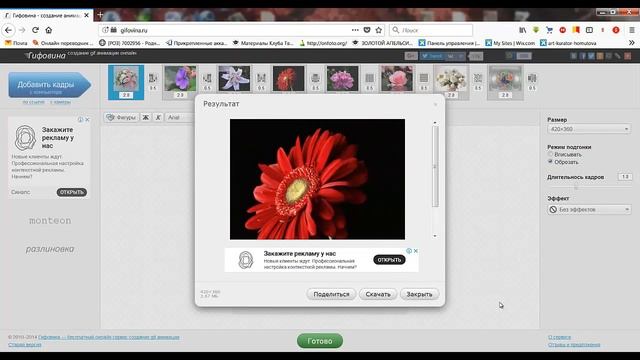The width and height of the screenshot is (640, 360).
Task: Click the transition icon after the red gerbera frame
Action: pyautogui.click(x=315, y=78)
